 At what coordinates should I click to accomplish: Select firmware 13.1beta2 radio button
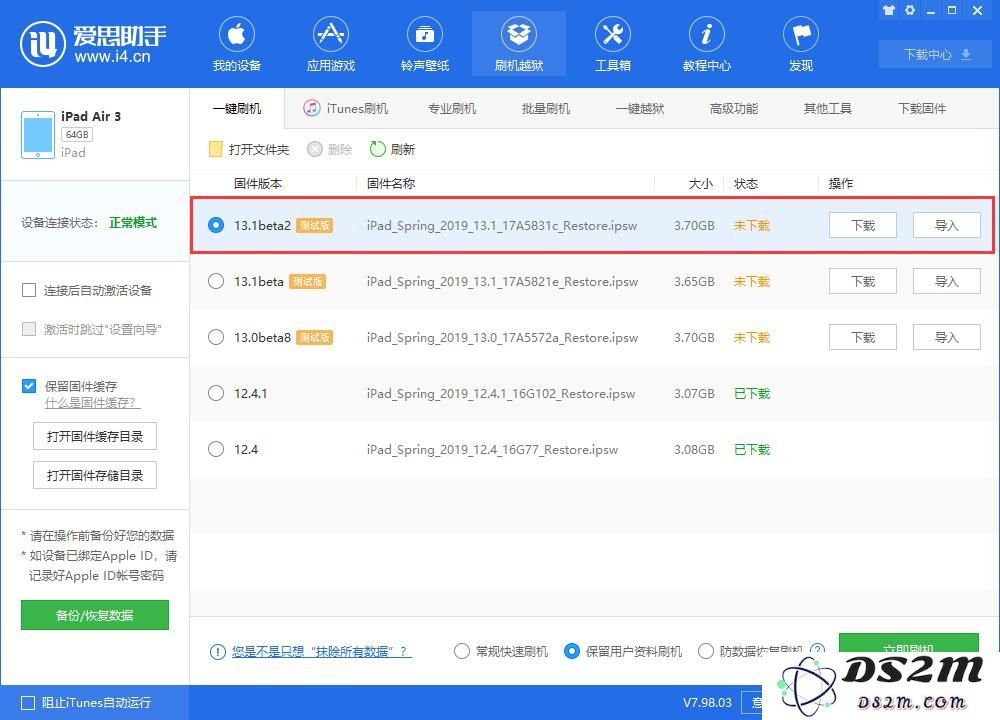(x=216, y=225)
